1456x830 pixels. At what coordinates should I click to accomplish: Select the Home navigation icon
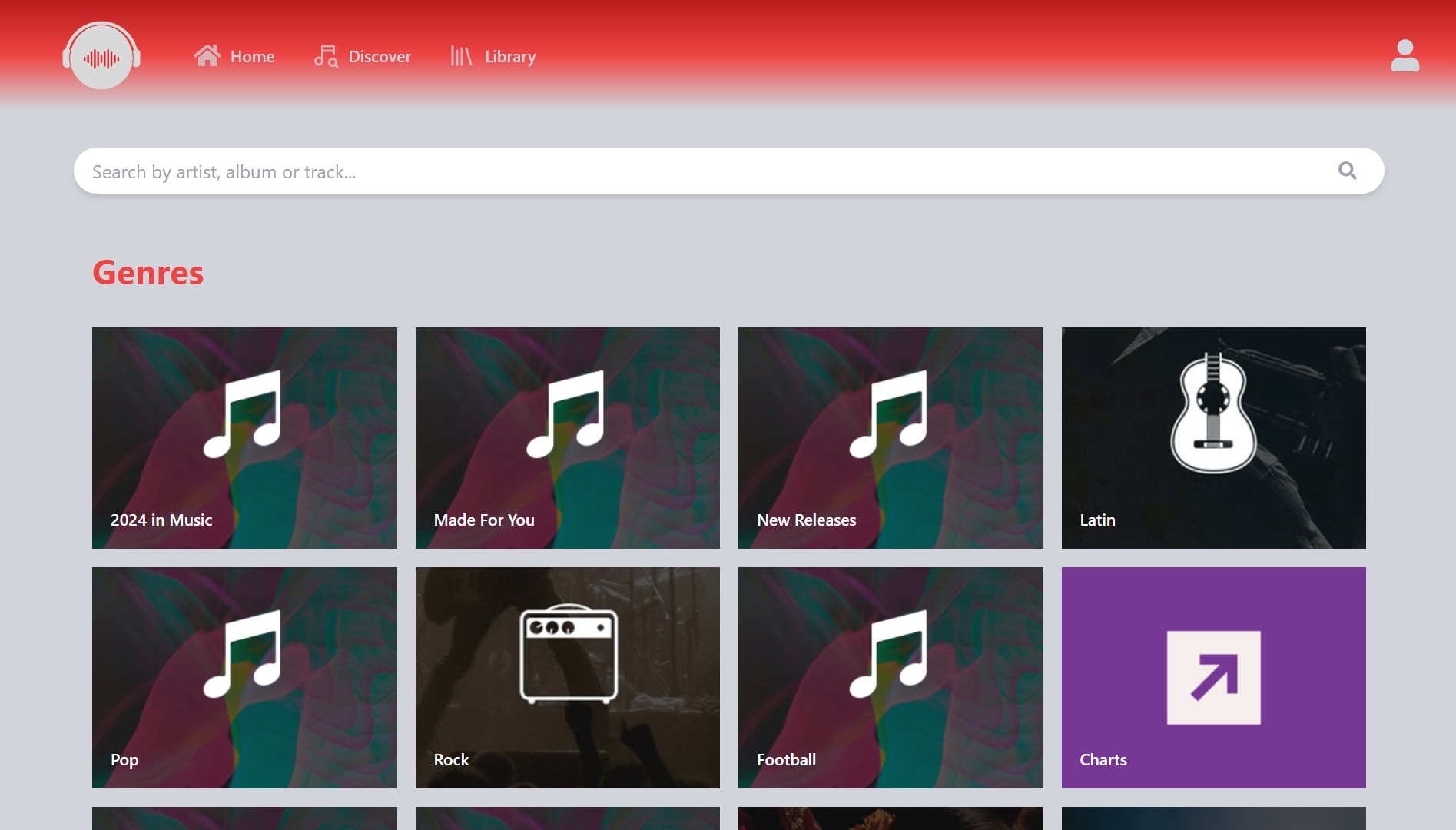coord(207,55)
